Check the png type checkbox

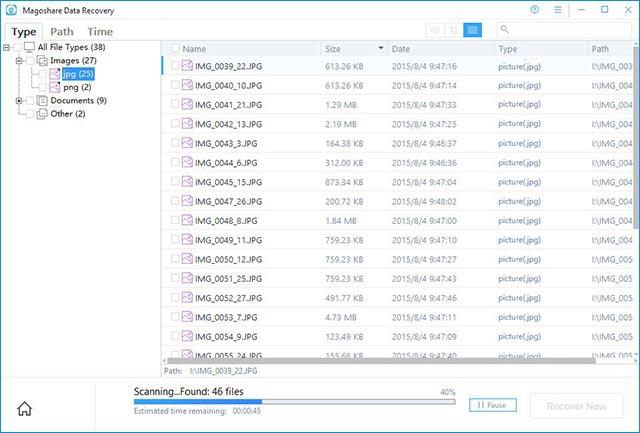point(43,87)
